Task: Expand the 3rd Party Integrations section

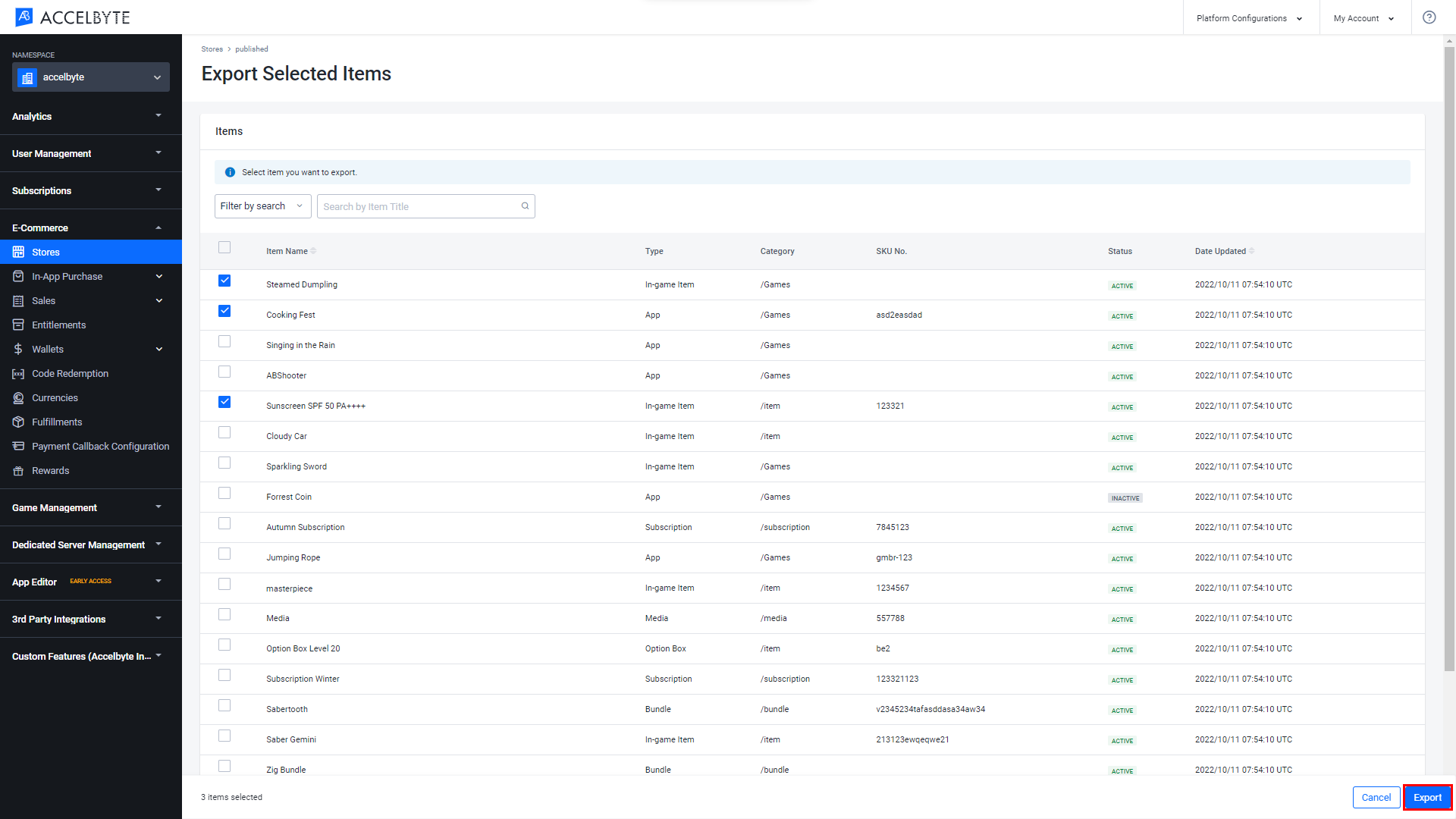Action: tap(91, 619)
